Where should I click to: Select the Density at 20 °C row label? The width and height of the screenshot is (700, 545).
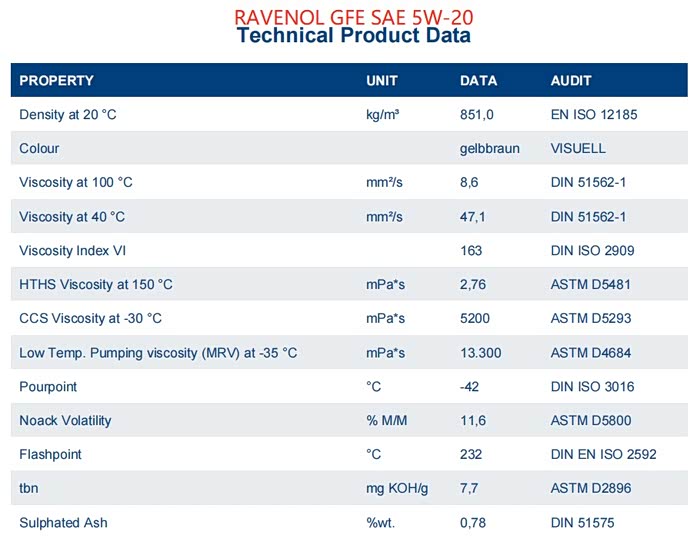tap(68, 115)
